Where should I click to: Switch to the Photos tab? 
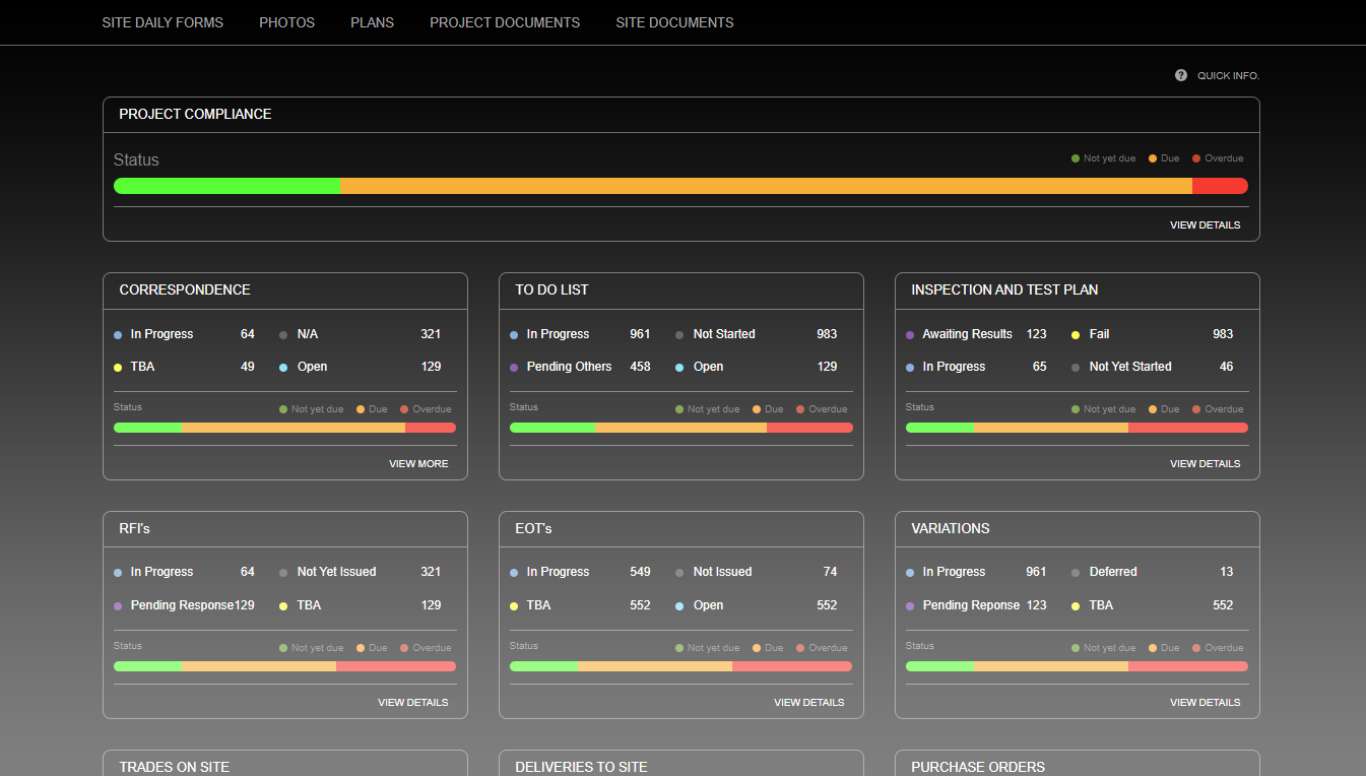[x=287, y=22]
